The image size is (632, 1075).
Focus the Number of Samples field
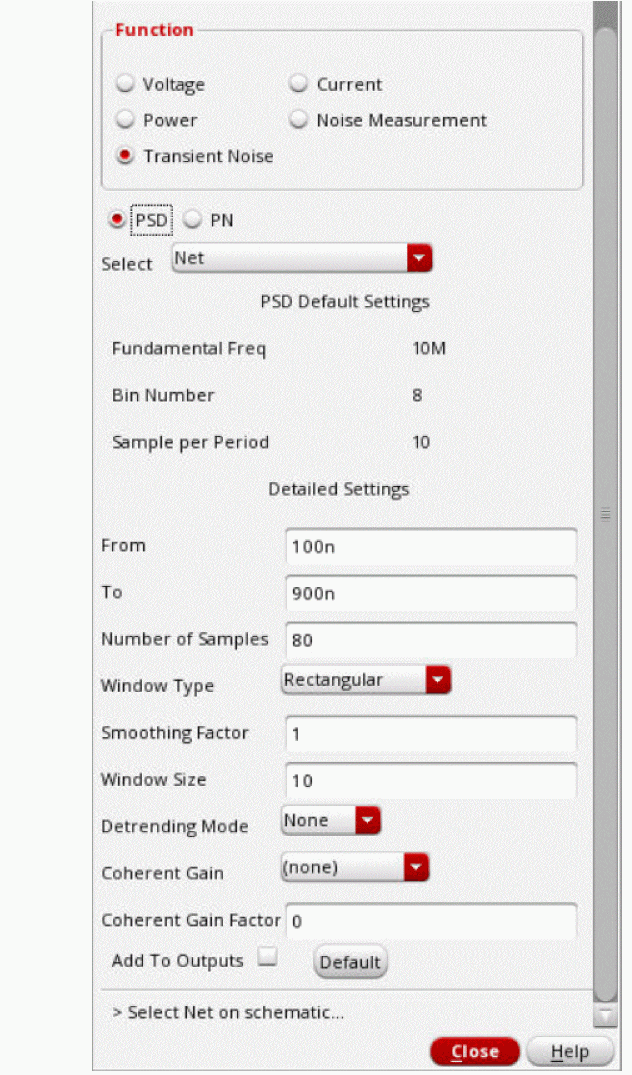(430, 640)
